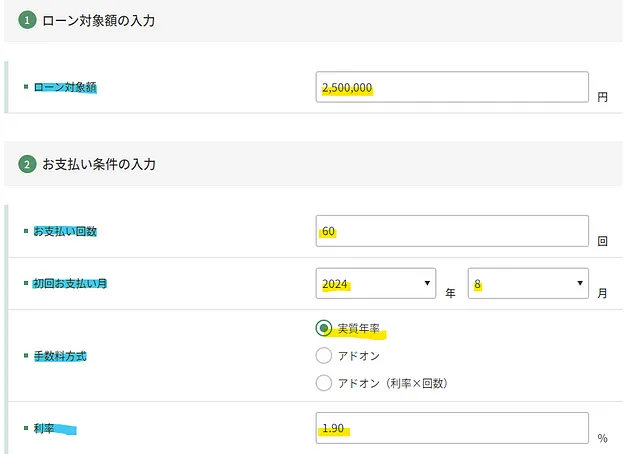Select the アドオン（利率×回数） radio button
This screenshot has width=640, height=454.
323,382
